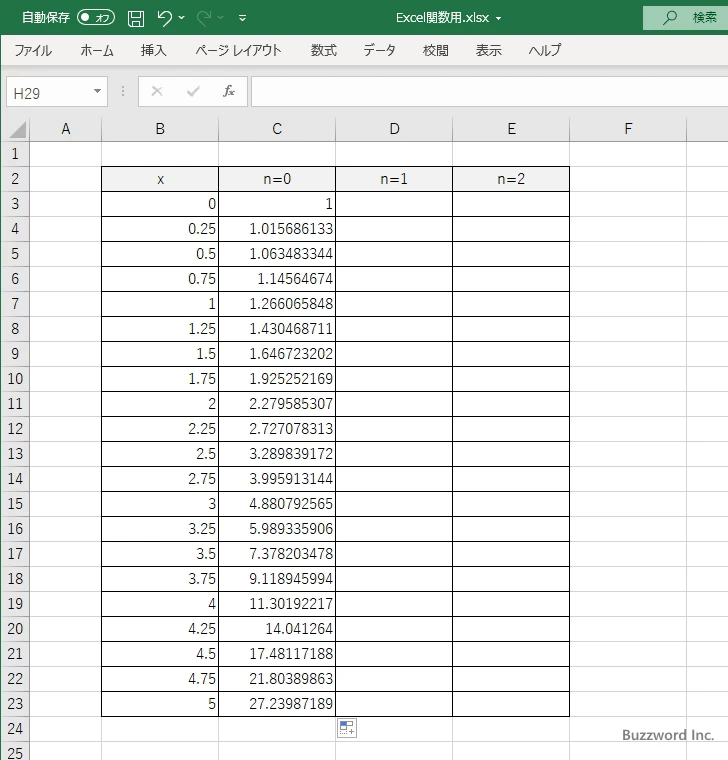Image resolution: width=728 pixels, height=760 pixels.
Task: Open the ファイル menu tab
Action: coord(33,50)
